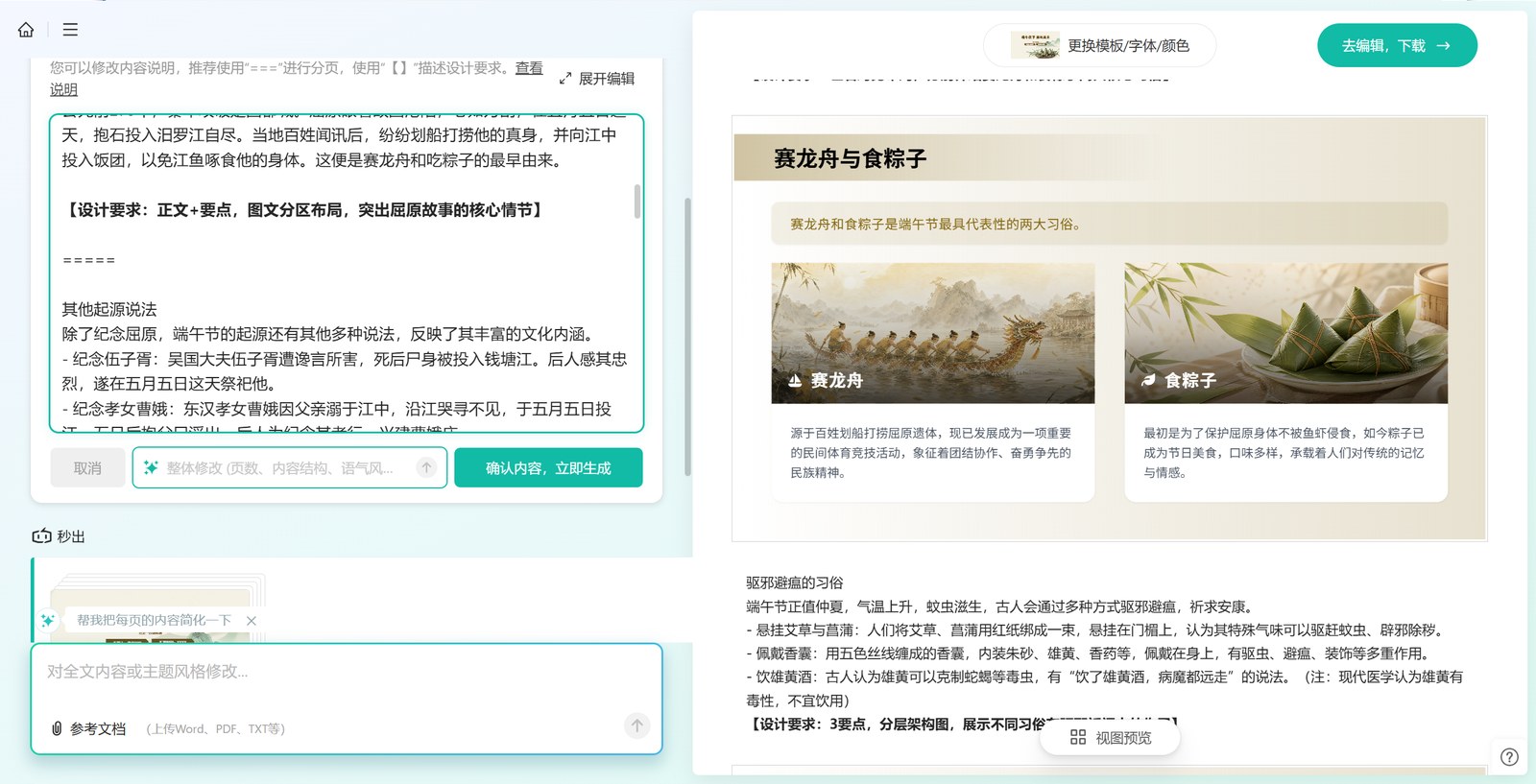Click the 源于百姓划船打捞屈原遗体 description text

coord(930,453)
